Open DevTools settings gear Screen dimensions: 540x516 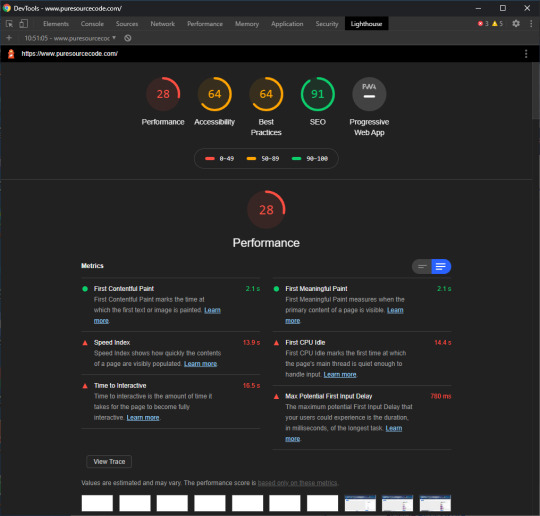pyautogui.click(x=516, y=24)
